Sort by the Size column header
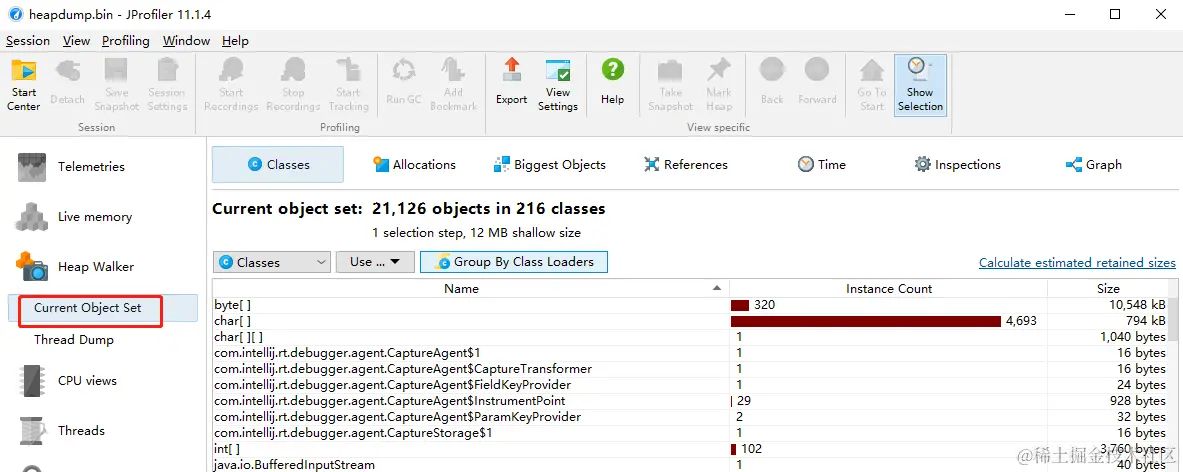 point(1108,288)
